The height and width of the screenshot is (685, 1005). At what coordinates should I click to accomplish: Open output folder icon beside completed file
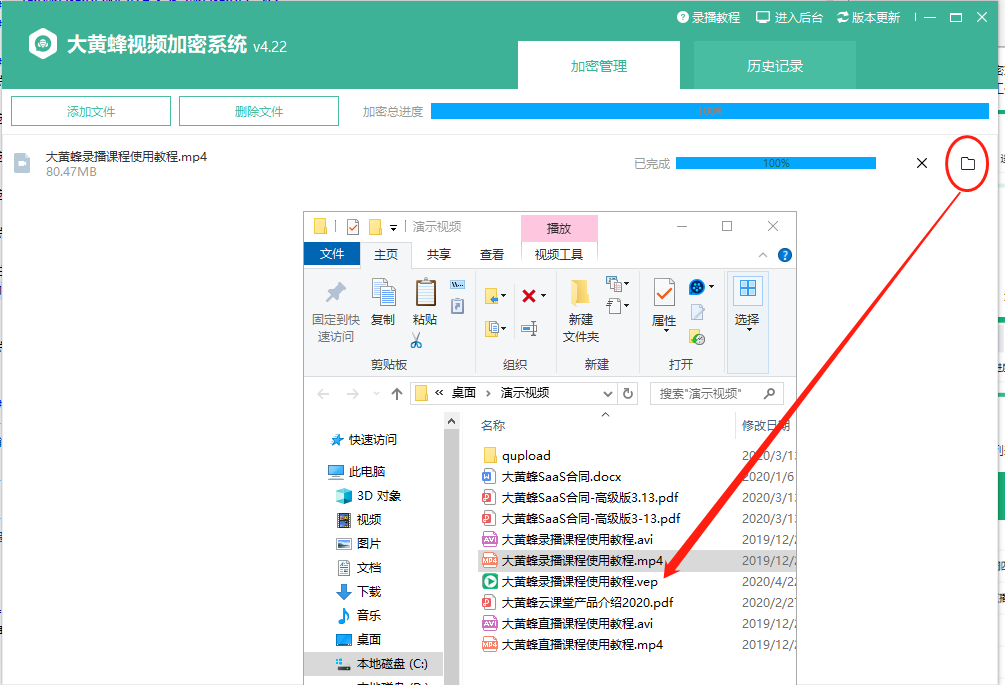point(965,162)
